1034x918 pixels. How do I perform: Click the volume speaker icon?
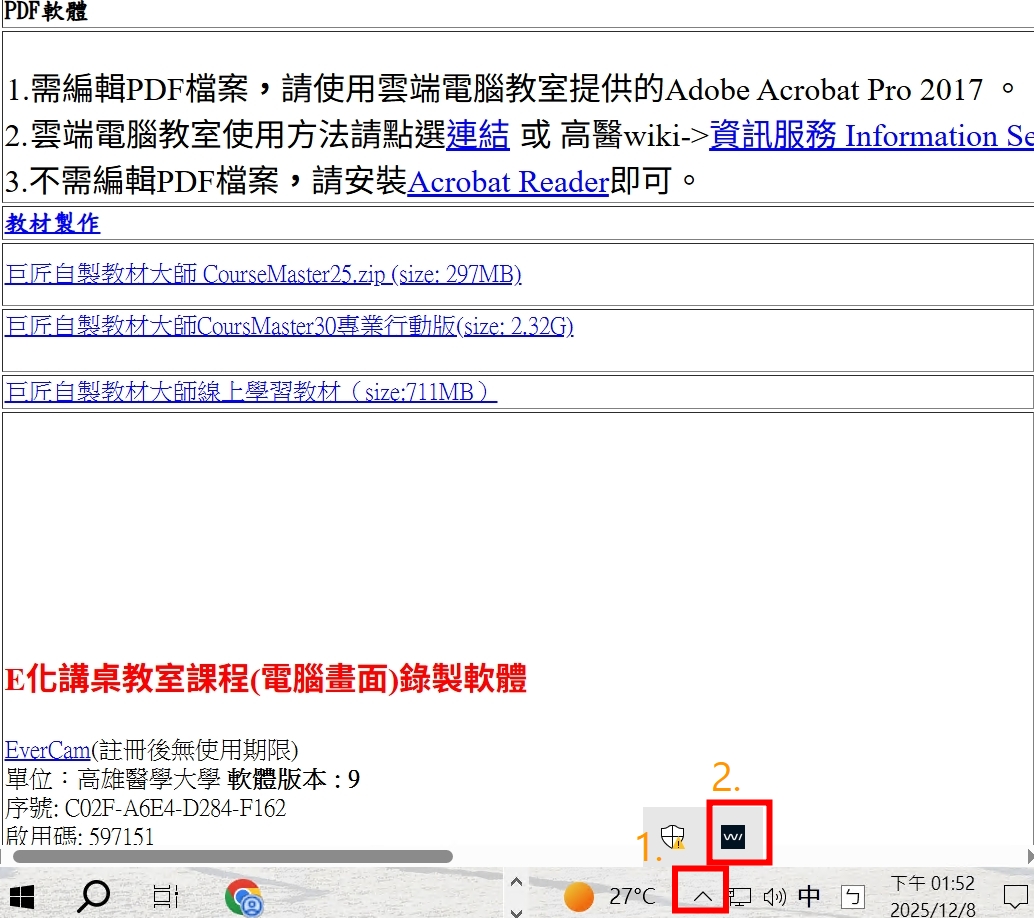(774, 896)
